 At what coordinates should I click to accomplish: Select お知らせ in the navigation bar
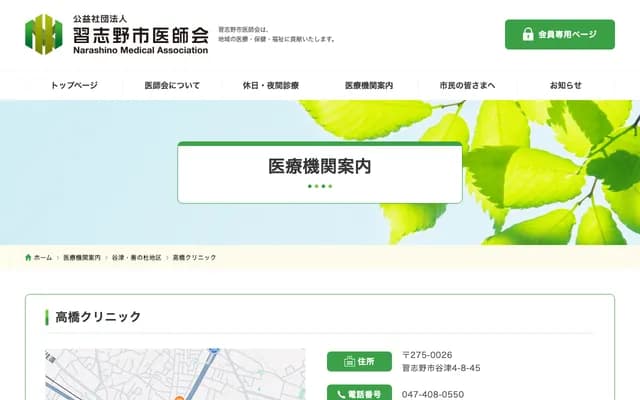point(565,86)
